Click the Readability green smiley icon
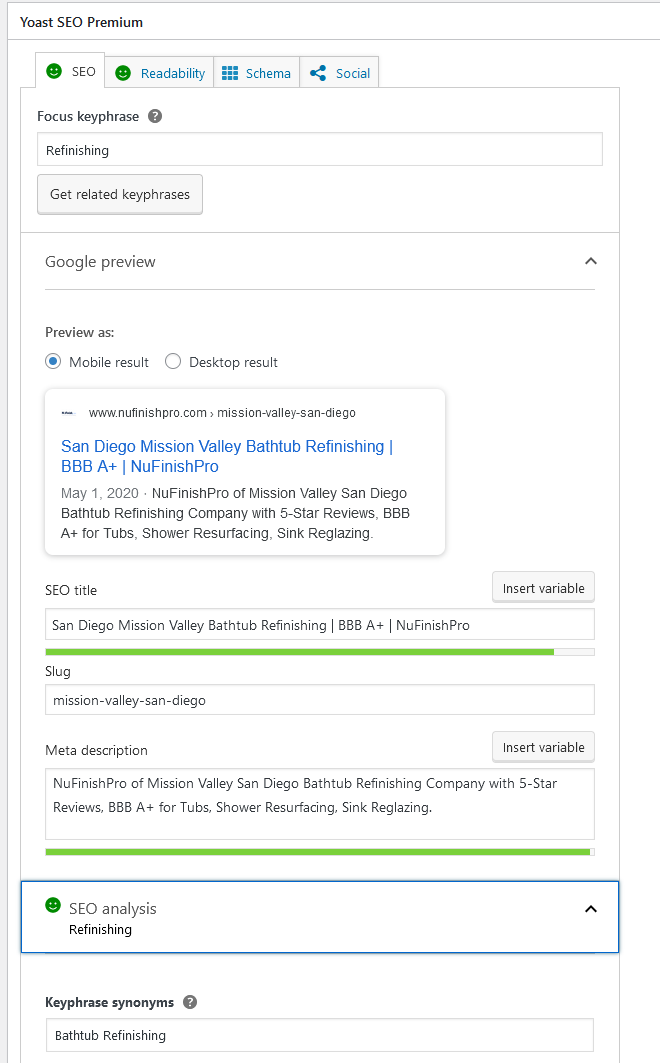The height and width of the screenshot is (1063, 660). tap(123, 73)
